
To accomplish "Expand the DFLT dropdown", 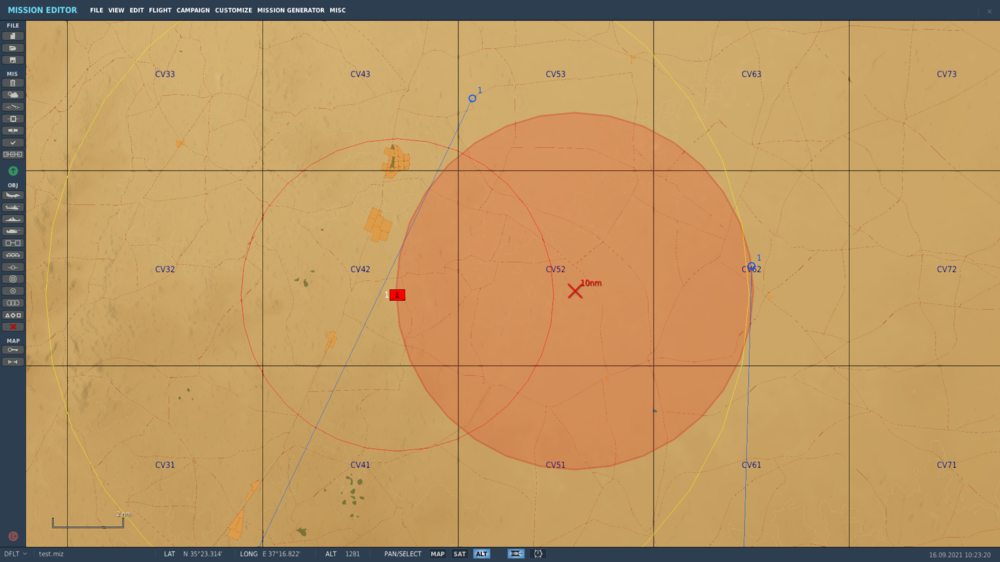I will [15, 554].
